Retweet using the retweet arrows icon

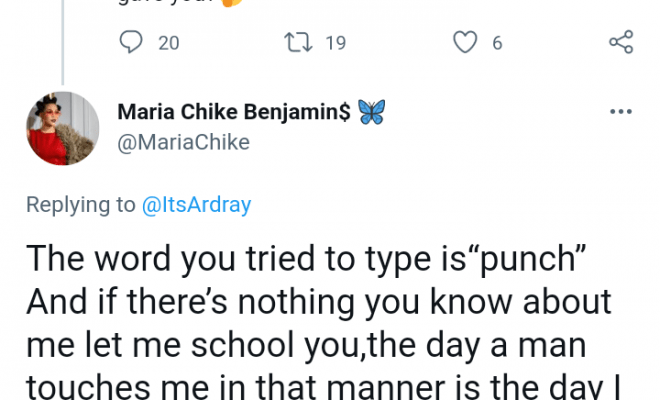point(299,42)
